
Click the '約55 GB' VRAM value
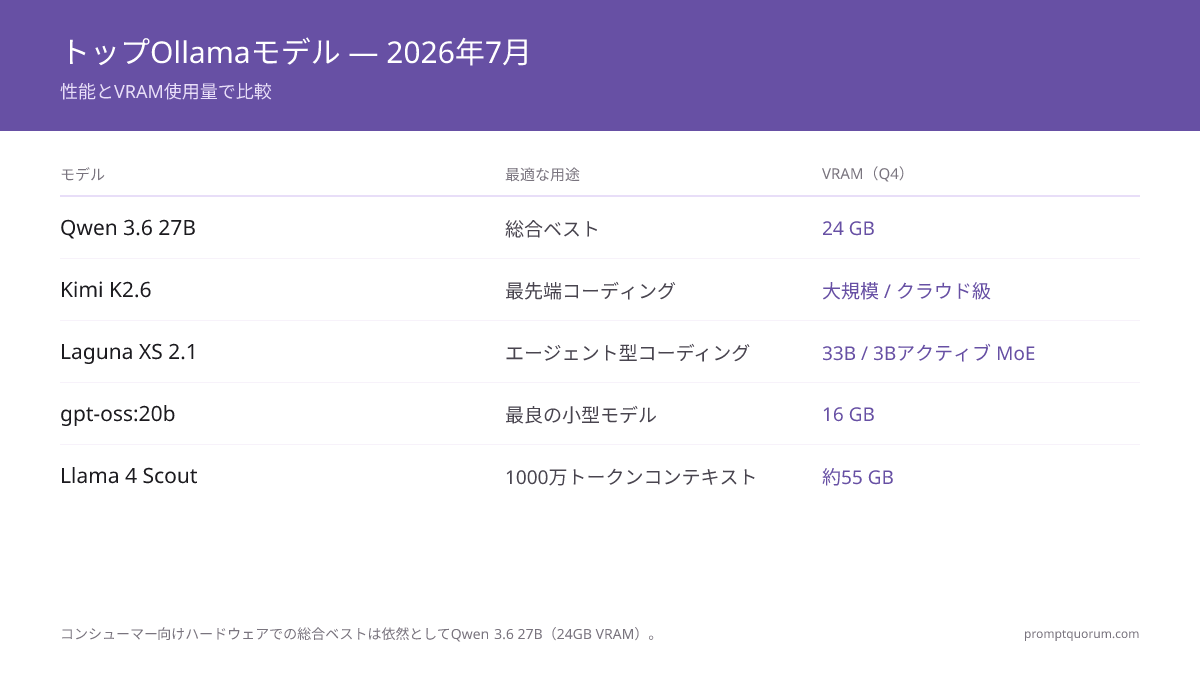click(x=858, y=477)
